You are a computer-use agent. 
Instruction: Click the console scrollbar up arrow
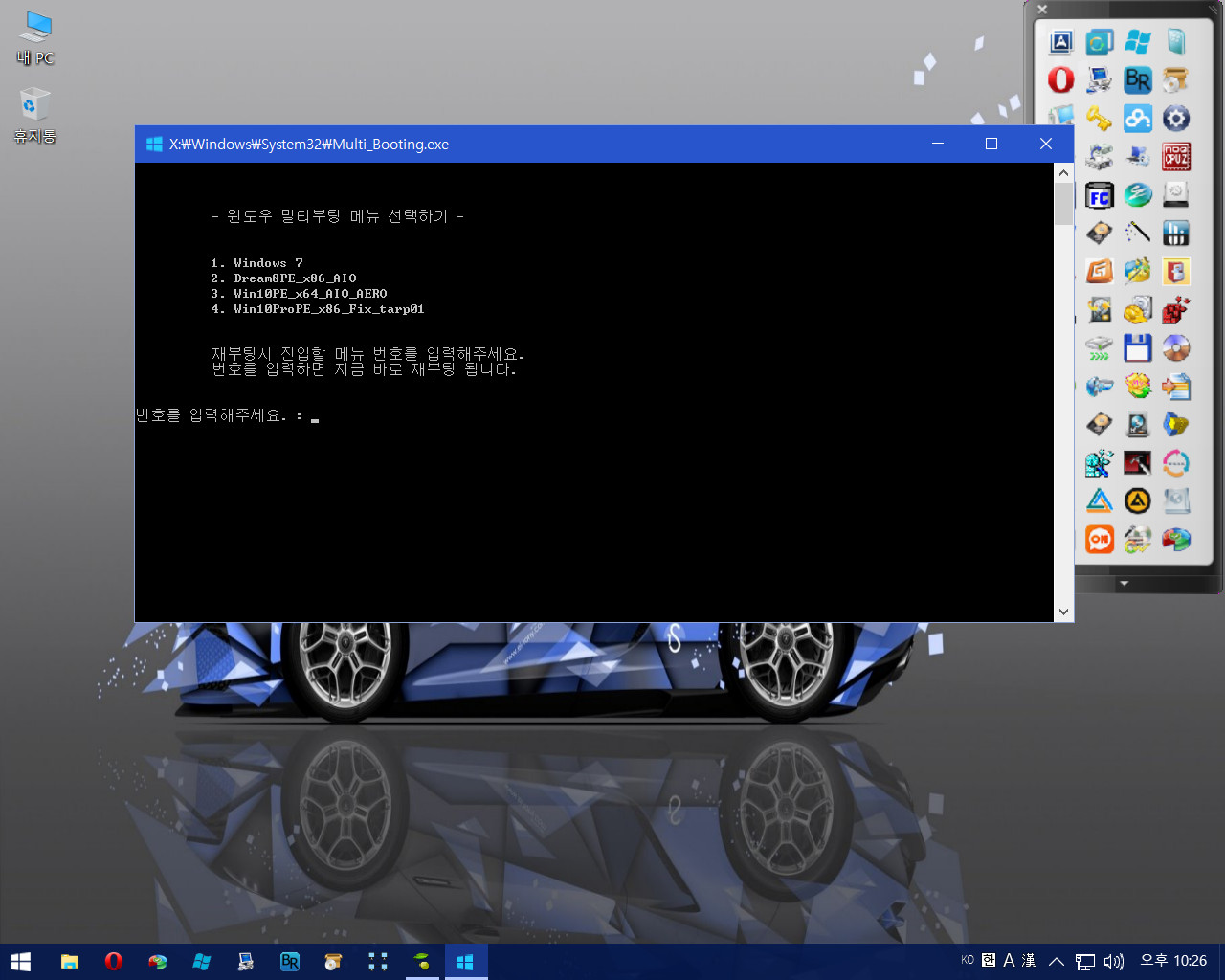(1063, 173)
